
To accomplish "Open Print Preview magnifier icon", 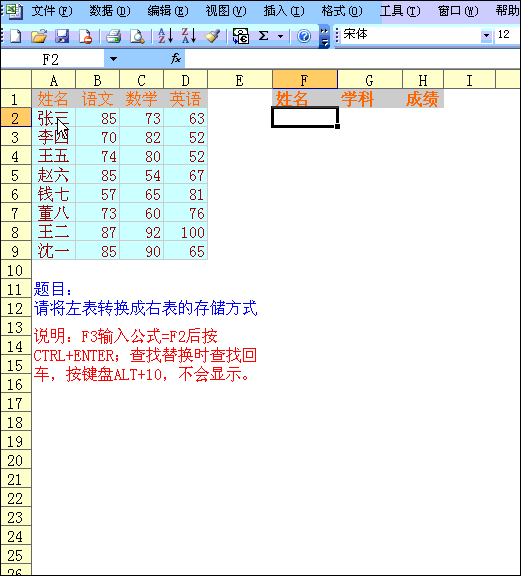I will [x=137, y=36].
